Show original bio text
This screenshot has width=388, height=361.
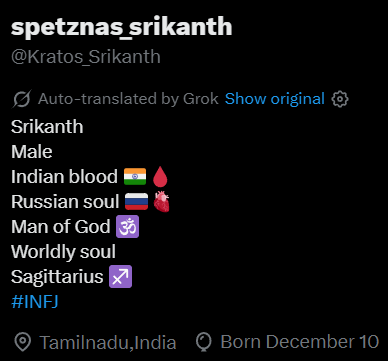pyautogui.click(x=275, y=99)
